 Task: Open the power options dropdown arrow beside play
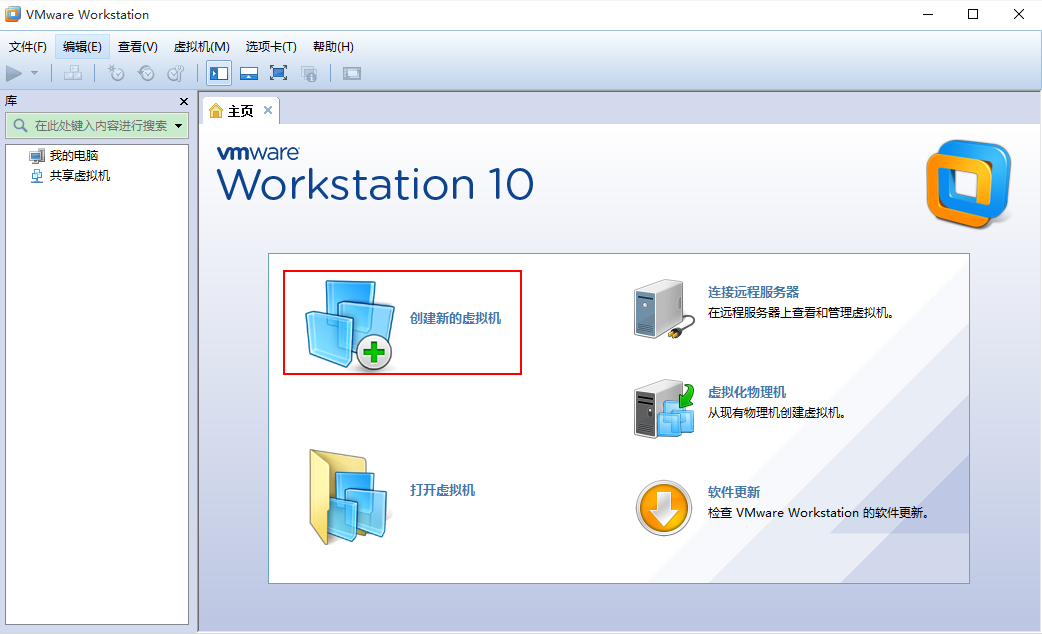[35, 73]
